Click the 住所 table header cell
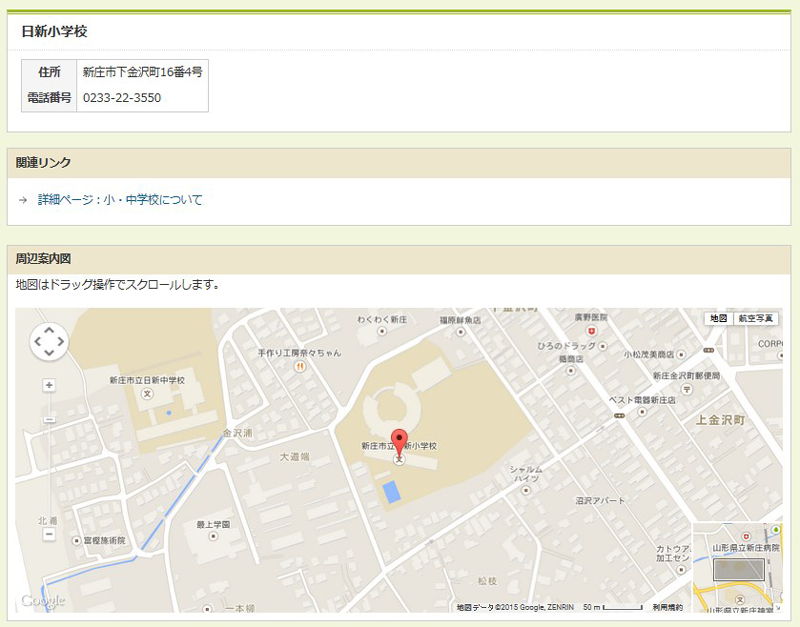Image resolution: width=800 pixels, height=627 pixels. [49, 72]
